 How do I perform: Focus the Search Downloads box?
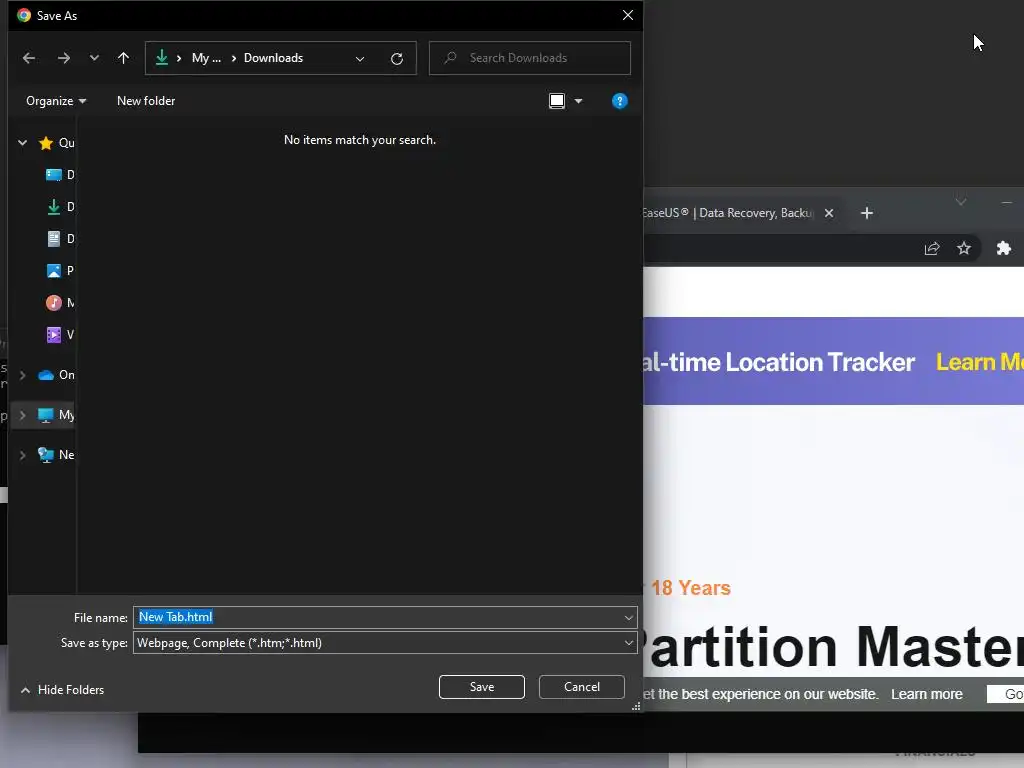[530, 58]
